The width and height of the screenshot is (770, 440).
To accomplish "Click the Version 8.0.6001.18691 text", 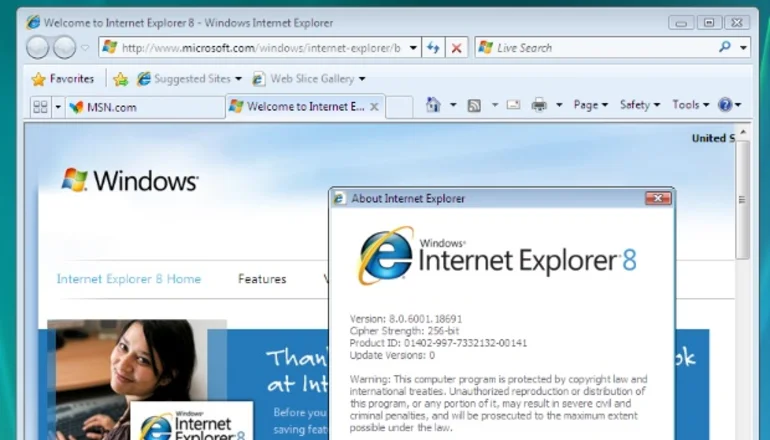I will pyautogui.click(x=406, y=319).
